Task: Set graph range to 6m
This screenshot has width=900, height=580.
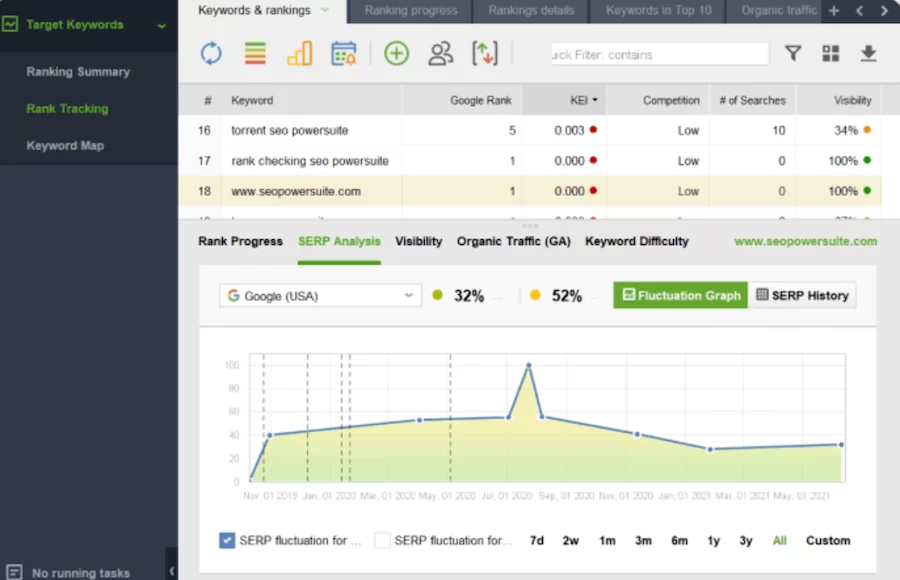Action: point(679,540)
